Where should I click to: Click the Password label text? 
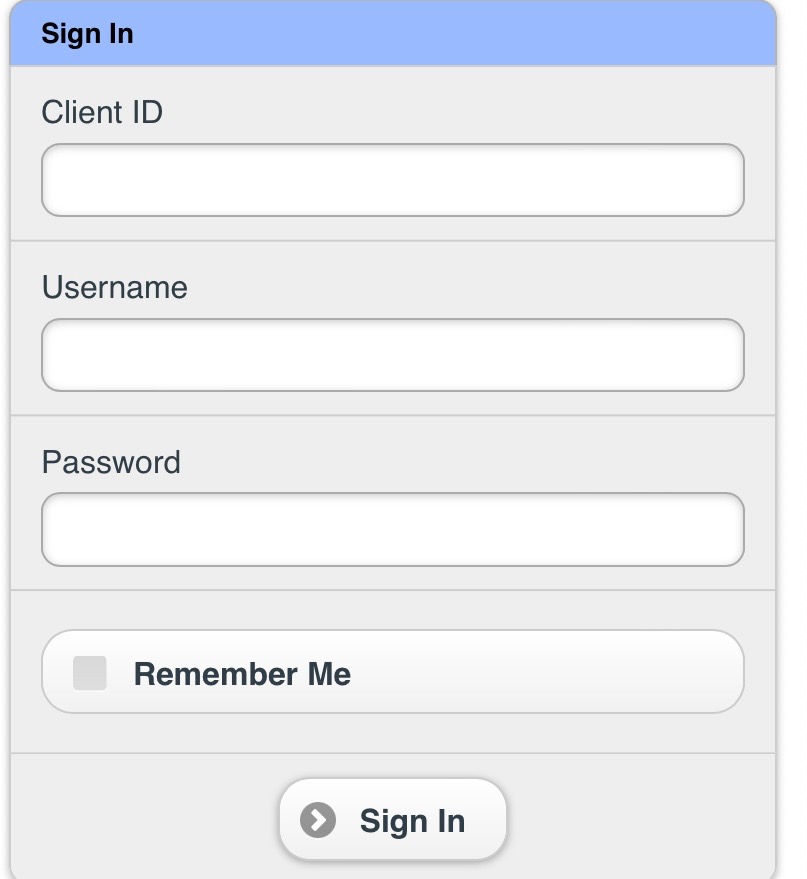[x=111, y=462]
